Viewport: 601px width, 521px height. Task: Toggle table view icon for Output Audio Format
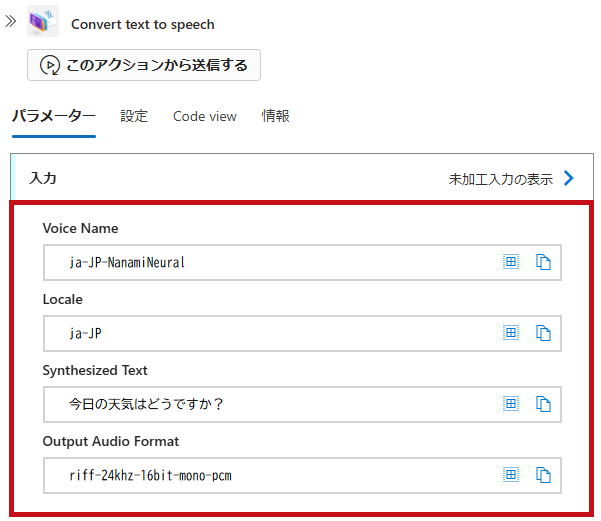511,475
